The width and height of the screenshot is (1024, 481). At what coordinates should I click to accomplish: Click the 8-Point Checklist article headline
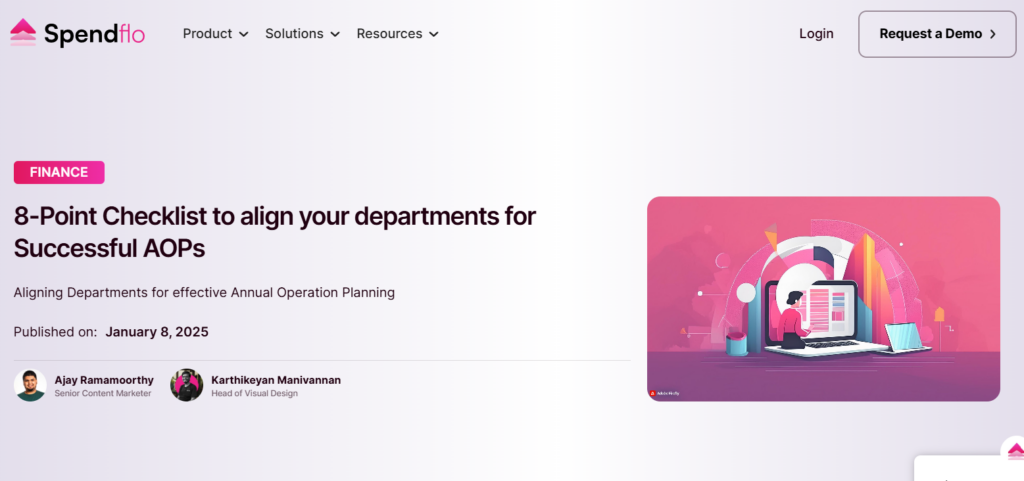[x=275, y=232]
